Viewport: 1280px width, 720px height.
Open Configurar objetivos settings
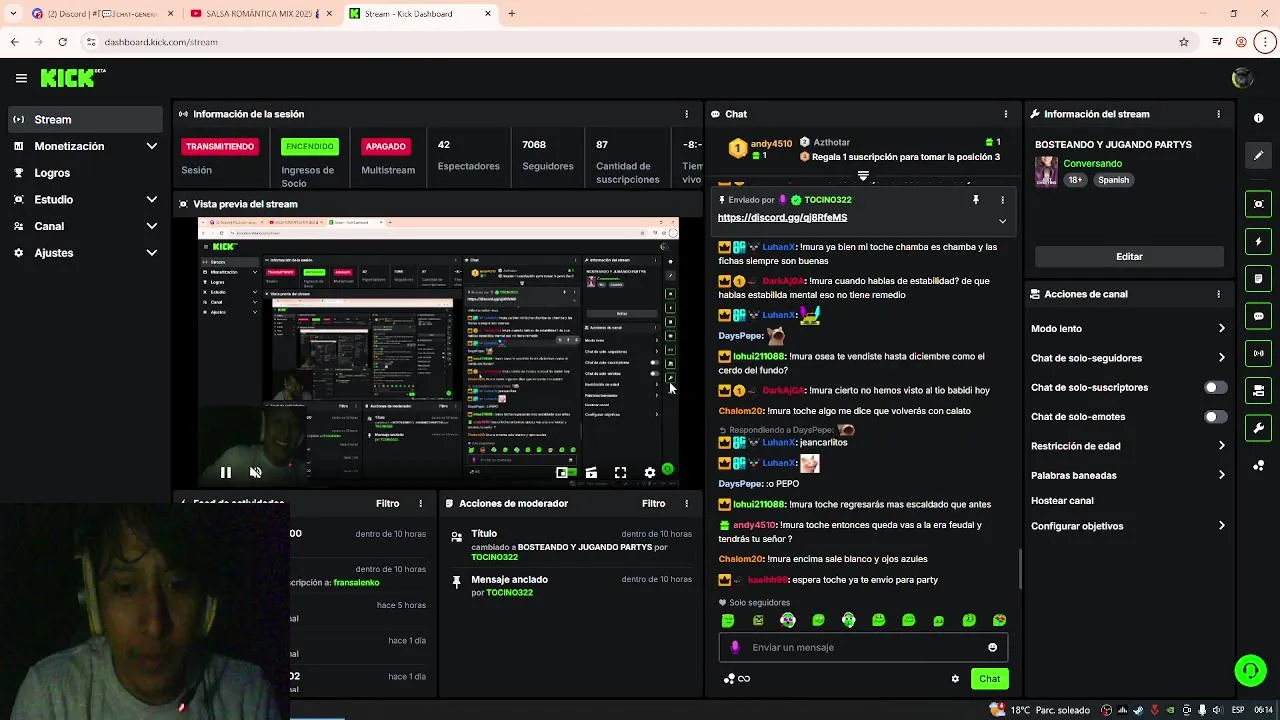1128,526
